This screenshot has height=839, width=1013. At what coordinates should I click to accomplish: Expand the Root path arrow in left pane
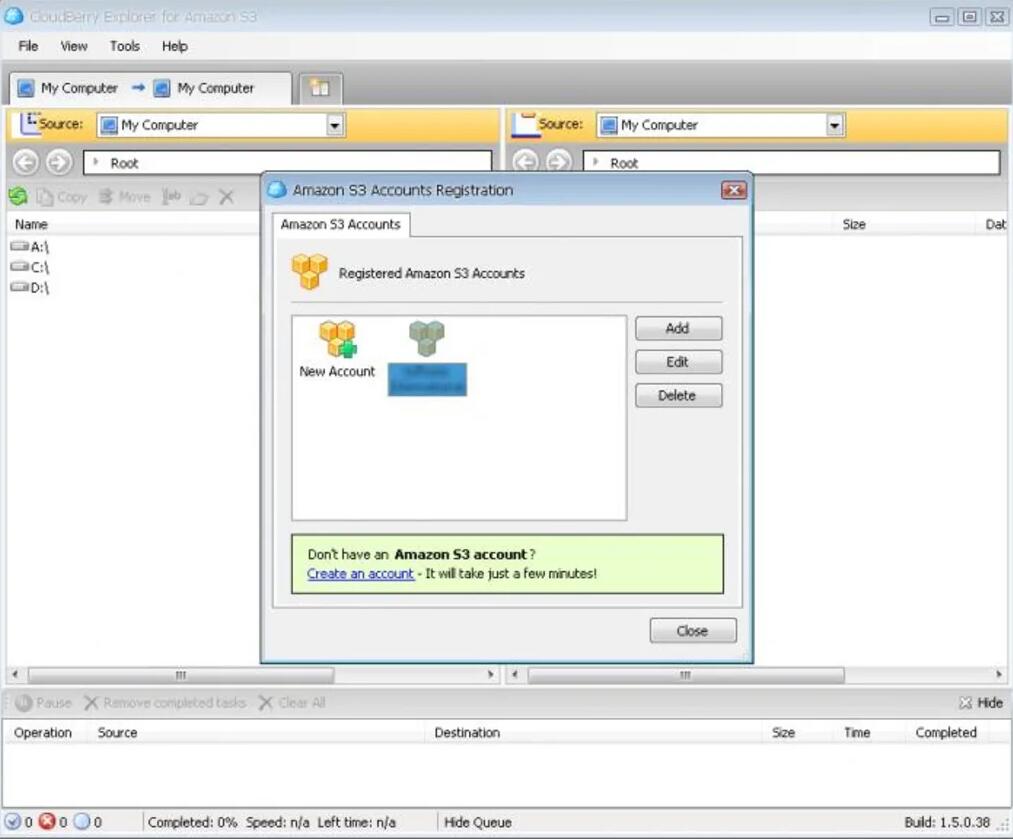pos(96,163)
